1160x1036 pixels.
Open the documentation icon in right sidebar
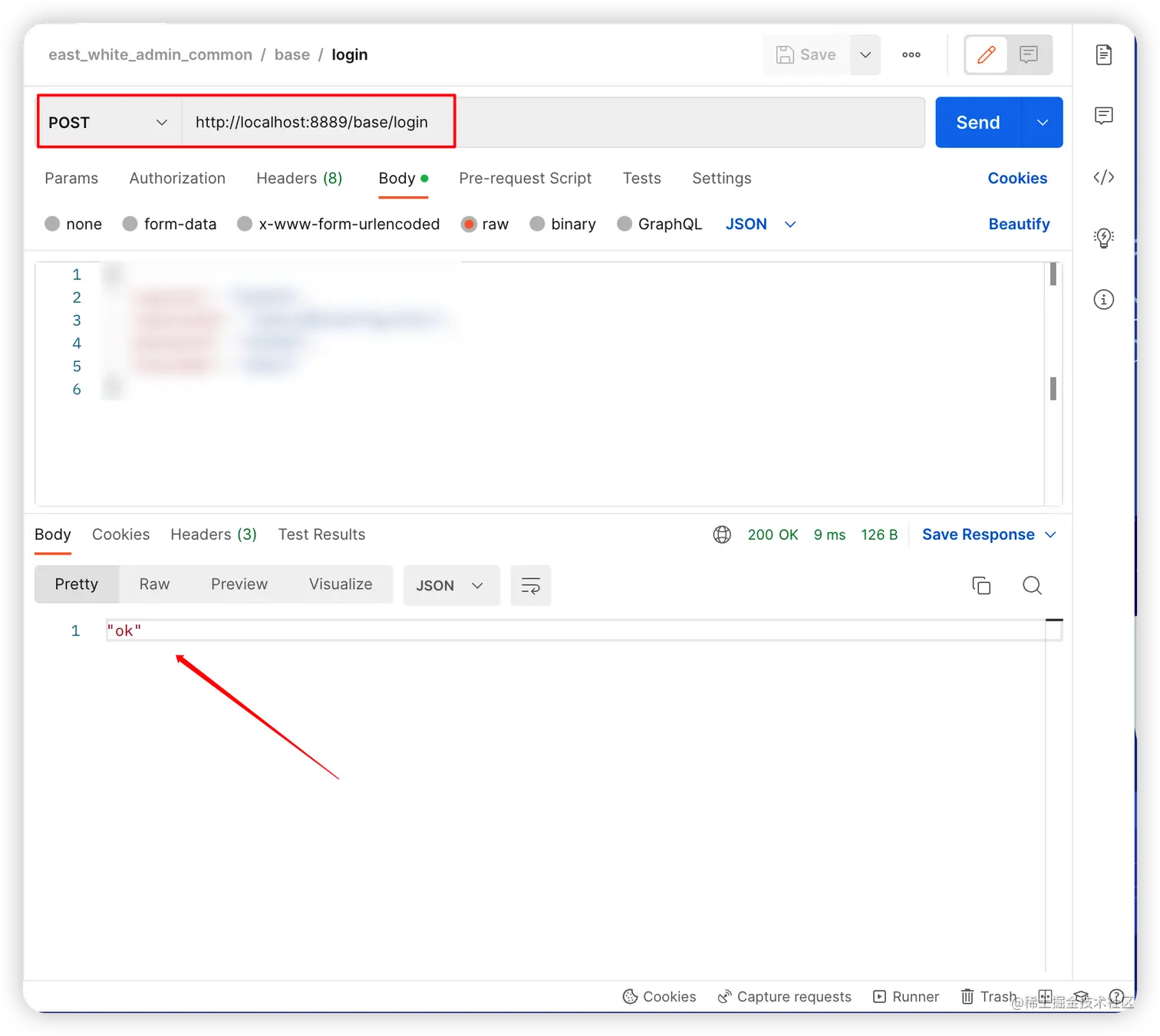(1104, 54)
